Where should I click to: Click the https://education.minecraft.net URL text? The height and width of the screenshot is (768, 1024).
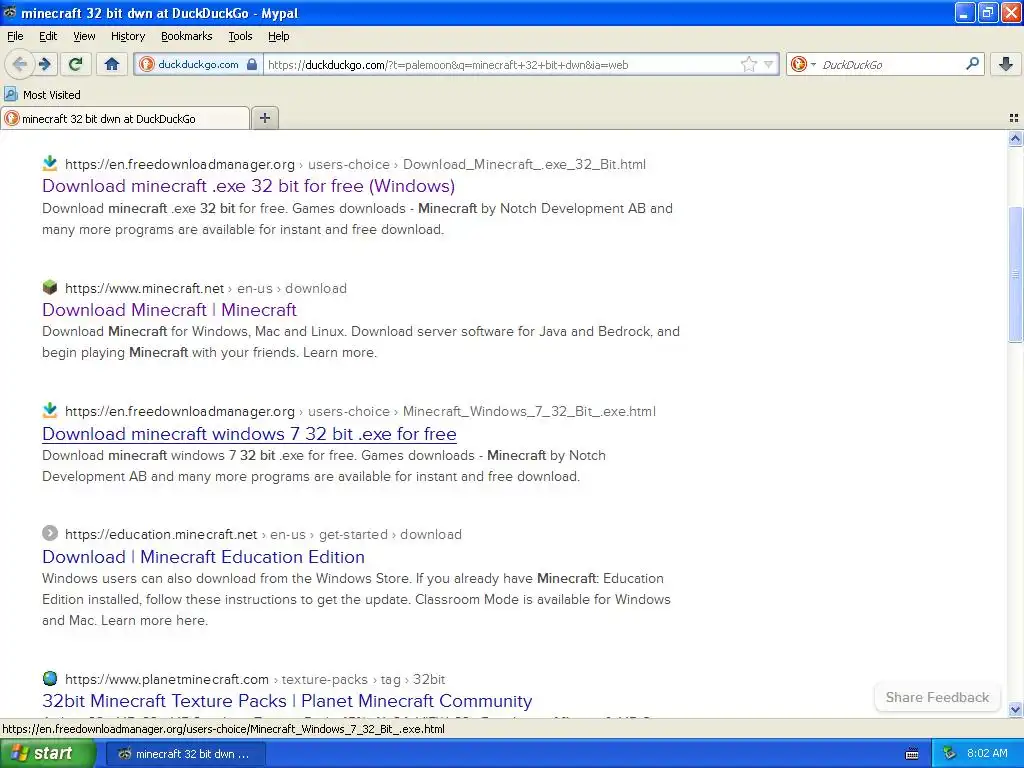161,534
